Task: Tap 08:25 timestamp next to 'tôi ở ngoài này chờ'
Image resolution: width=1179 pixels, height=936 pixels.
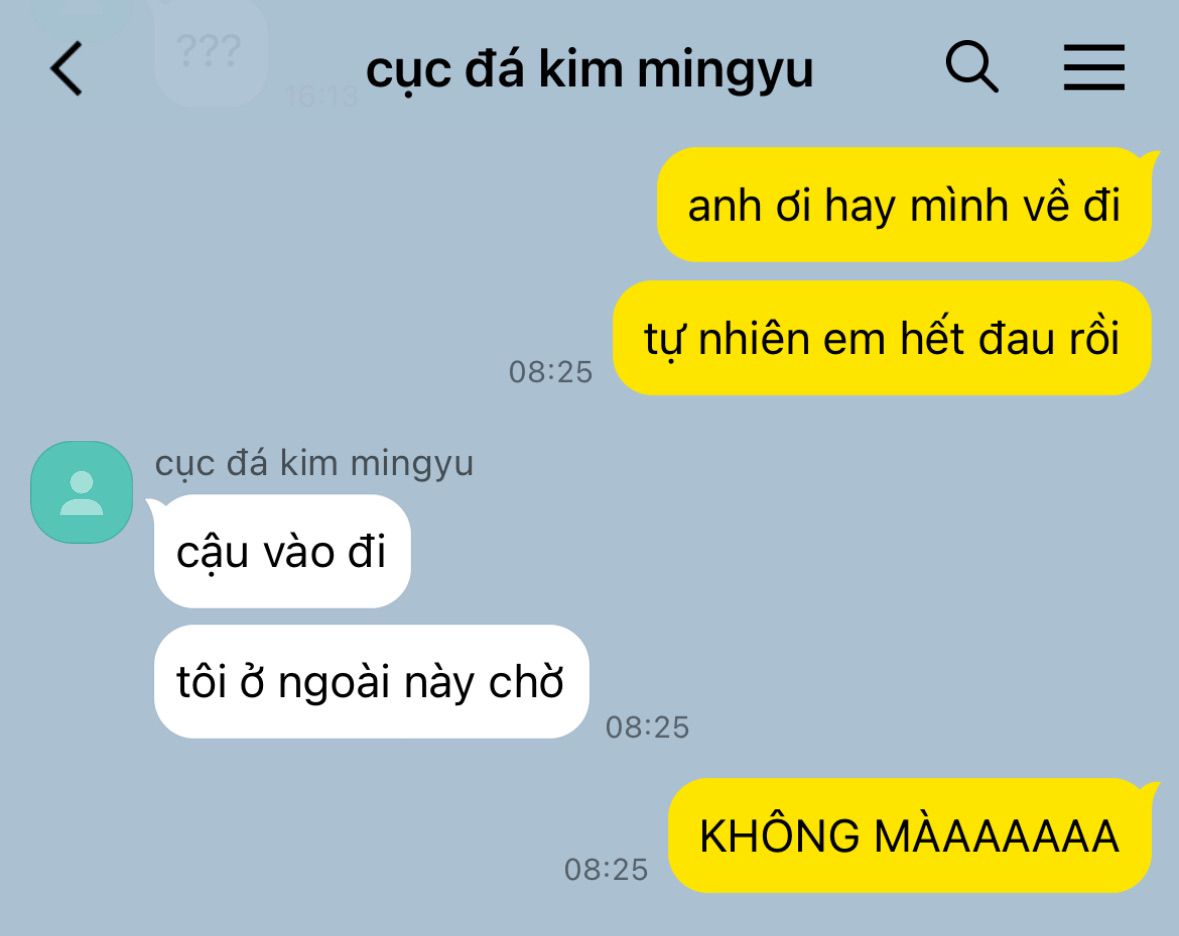Action: coord(647,727)
